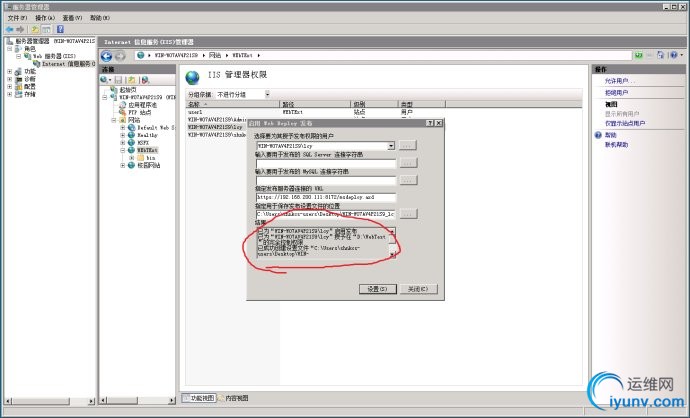The image size is (690, 418).
Task: Expand the 存储 node
Action: (10, 94)
